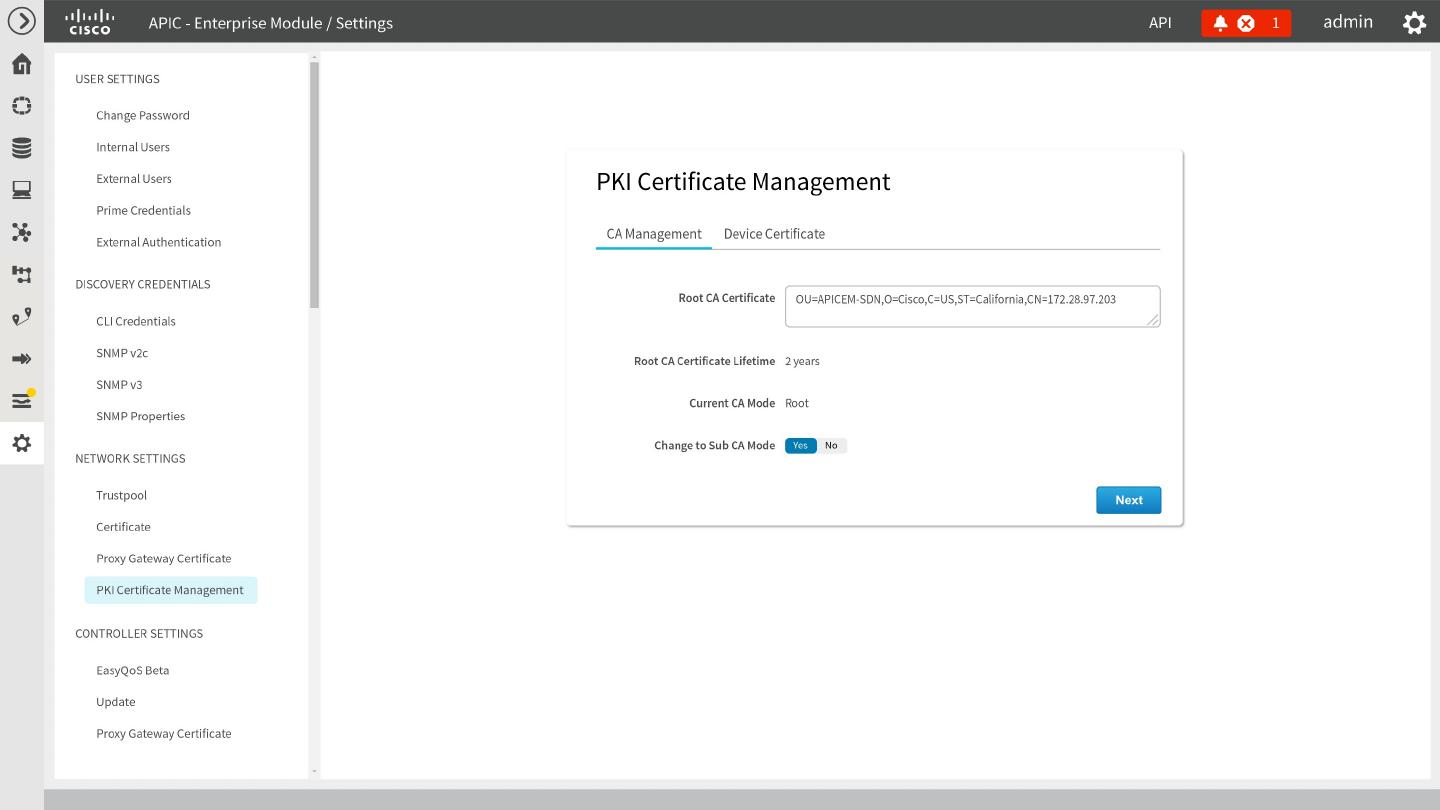Open Update under Controller Settings
This screenshot has height=810, width=1440.
pos(116,702)
